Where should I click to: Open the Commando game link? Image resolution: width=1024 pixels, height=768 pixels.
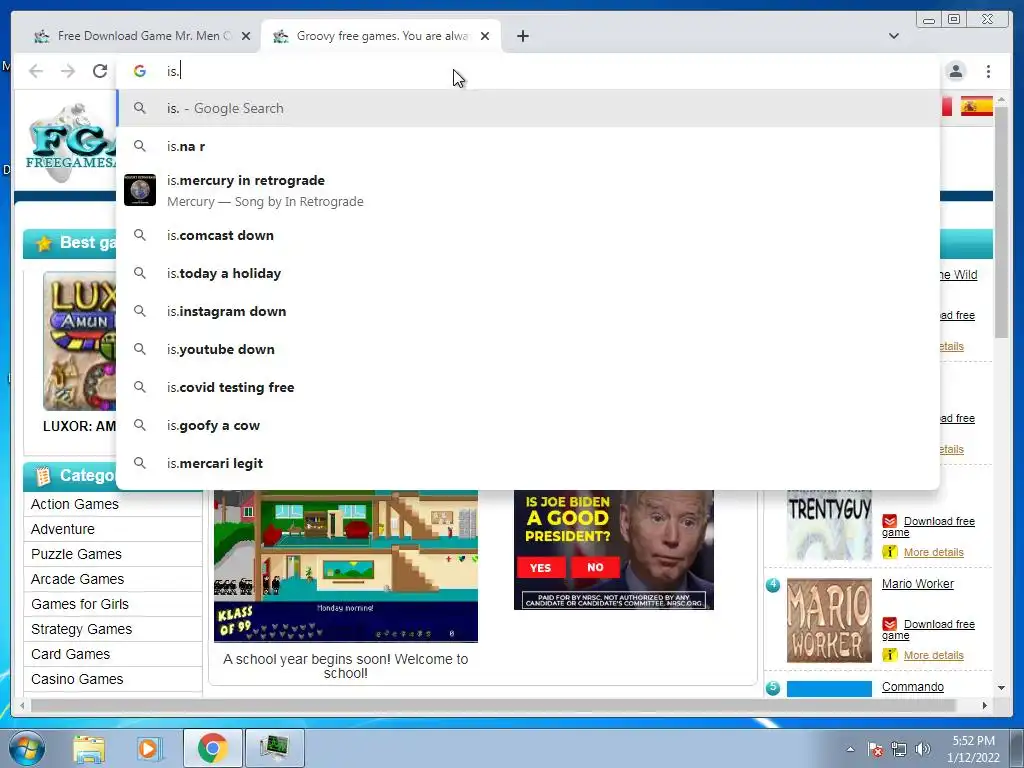912,687
